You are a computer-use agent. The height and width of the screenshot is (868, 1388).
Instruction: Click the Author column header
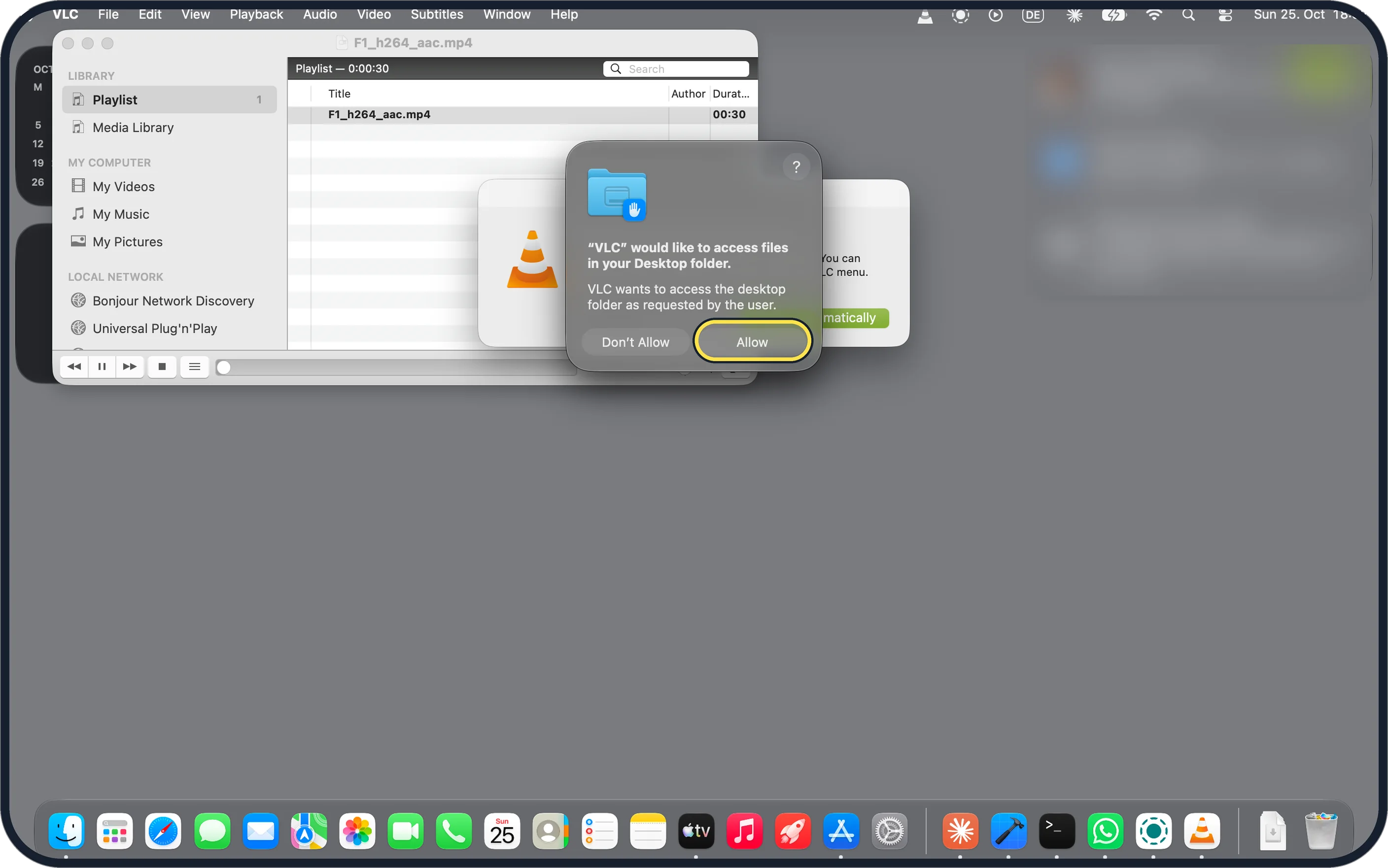(688, 94)
